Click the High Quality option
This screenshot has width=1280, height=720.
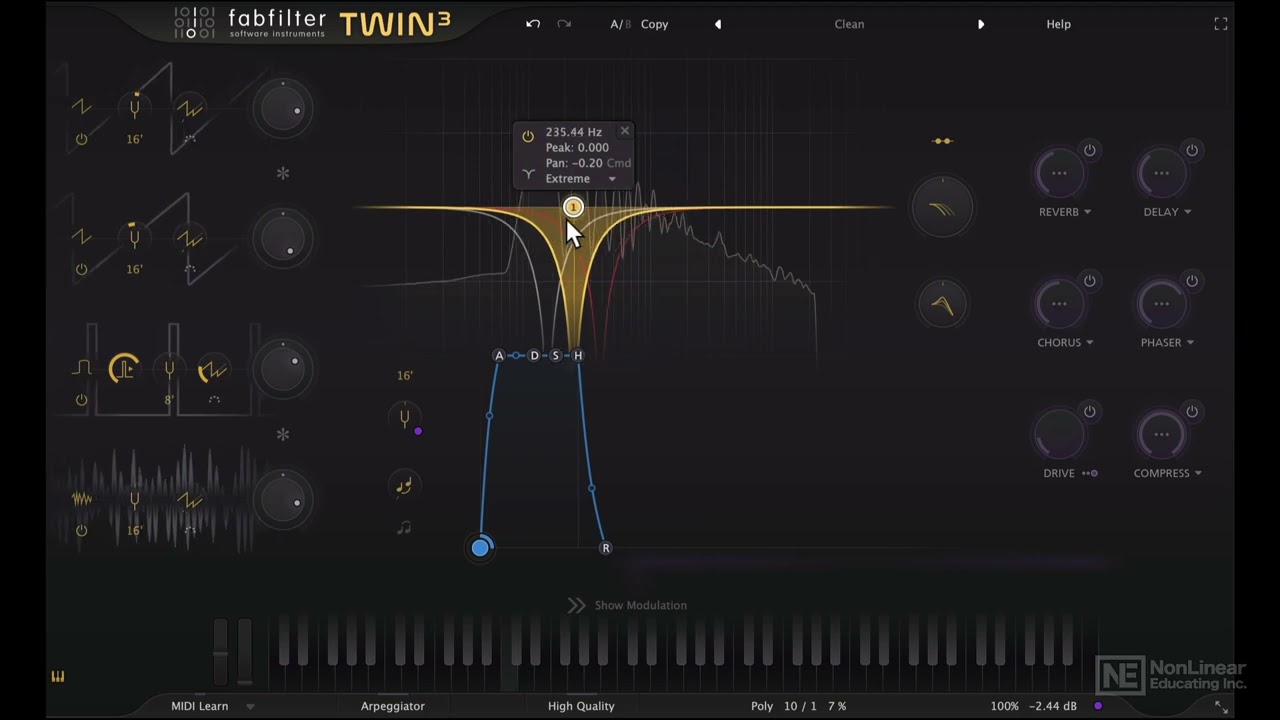click(x=581, y=706)
